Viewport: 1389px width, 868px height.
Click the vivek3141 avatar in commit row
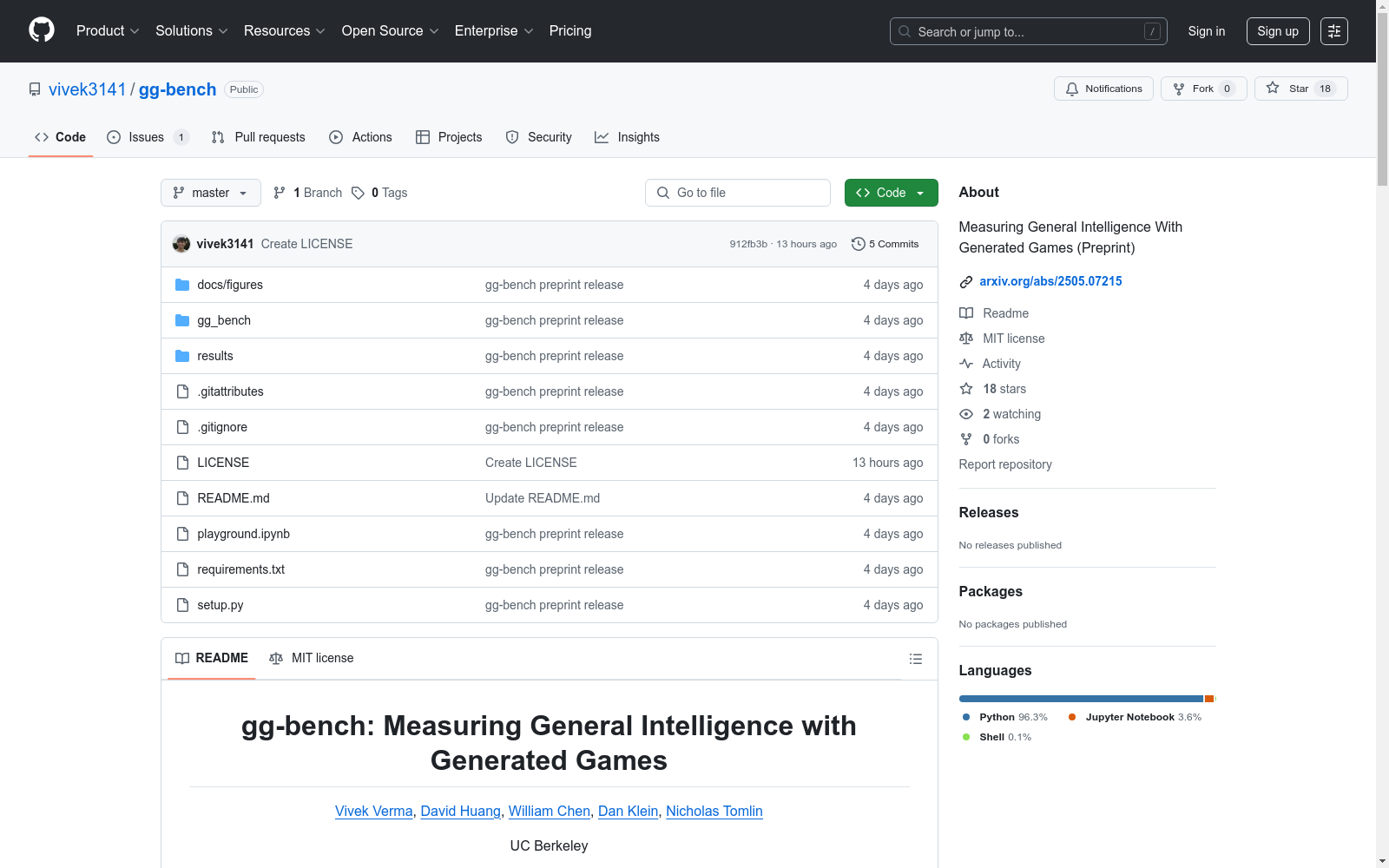click(181, 244)
